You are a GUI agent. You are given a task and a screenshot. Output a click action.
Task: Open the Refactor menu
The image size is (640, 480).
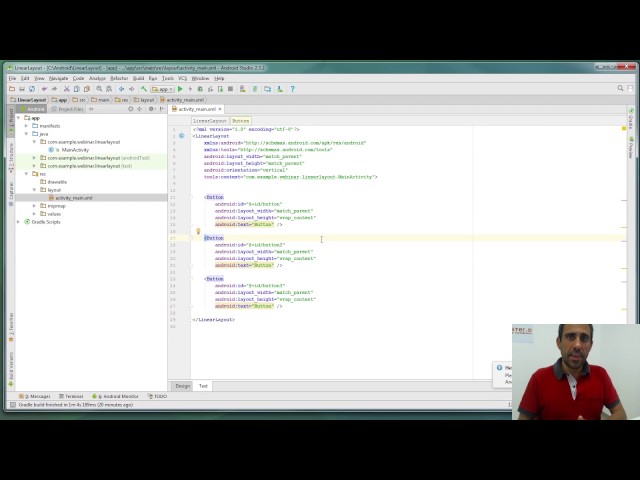(x=119, y=78)
